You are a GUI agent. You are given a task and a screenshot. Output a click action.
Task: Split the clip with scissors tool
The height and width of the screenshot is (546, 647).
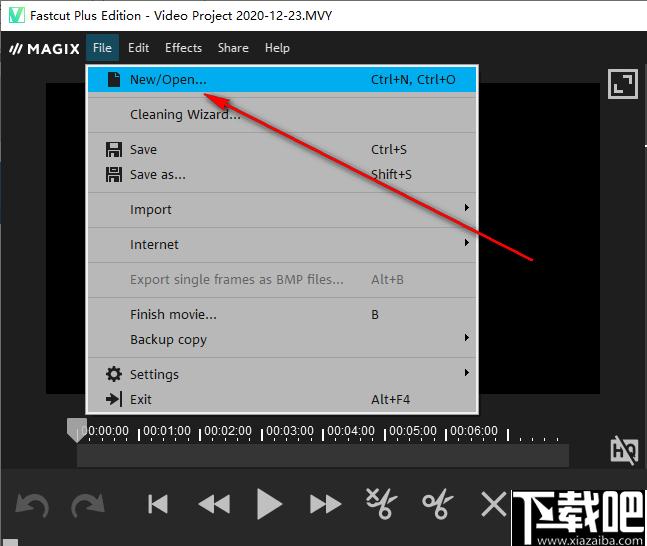(x=437, y=503)
